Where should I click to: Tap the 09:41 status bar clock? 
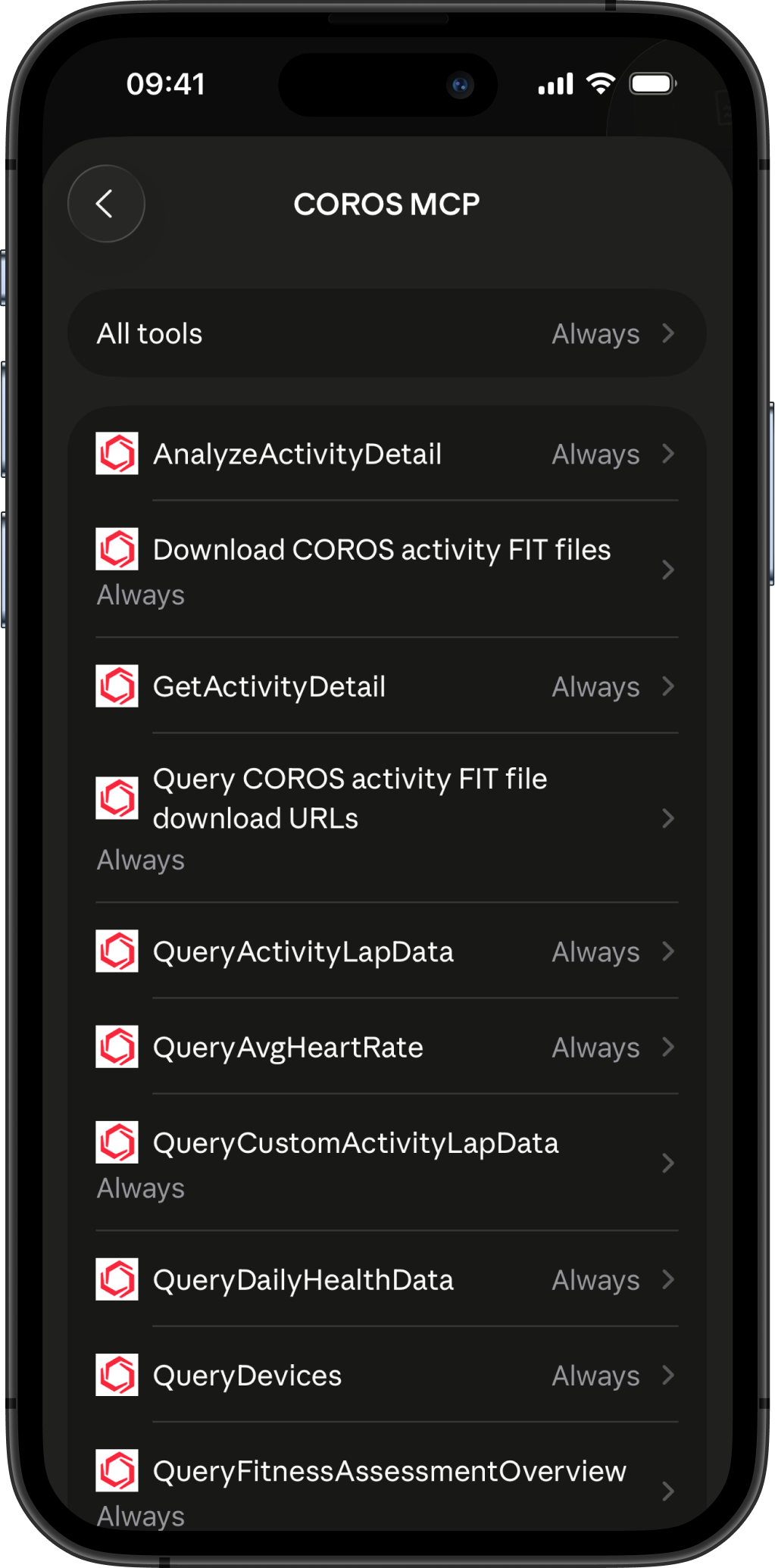[x=166, y=84]
